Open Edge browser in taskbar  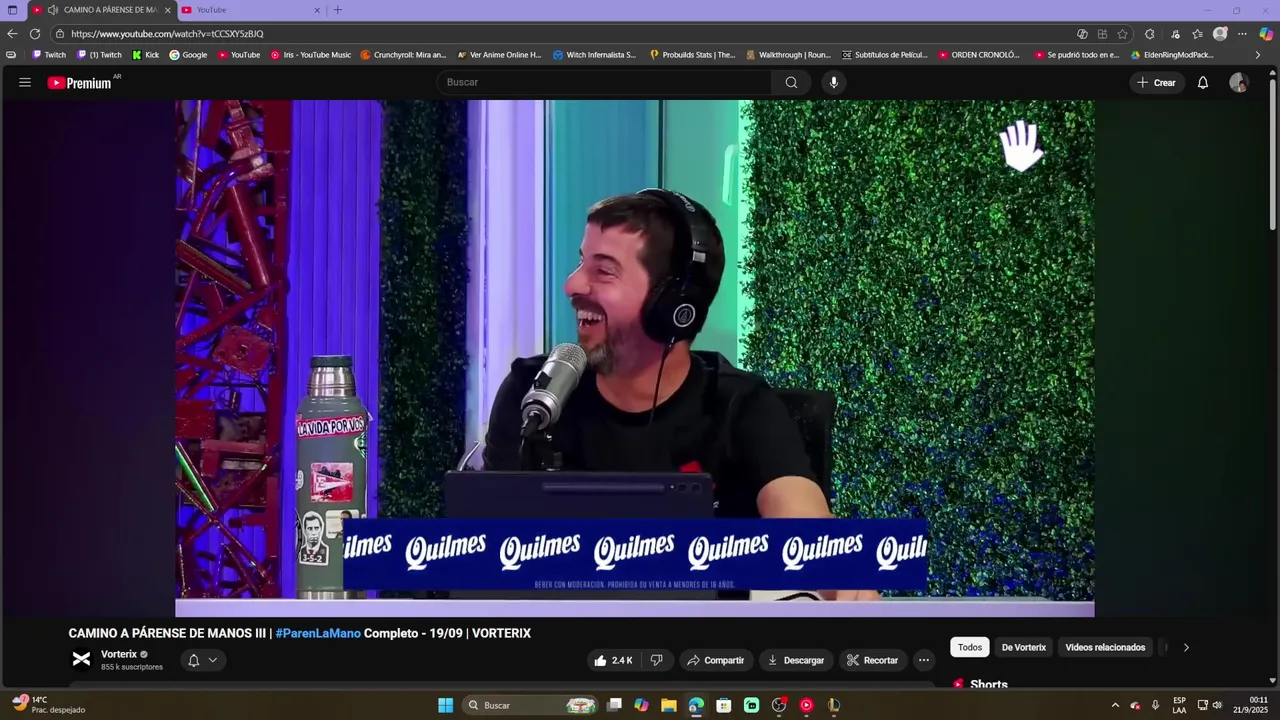(696, 705)
